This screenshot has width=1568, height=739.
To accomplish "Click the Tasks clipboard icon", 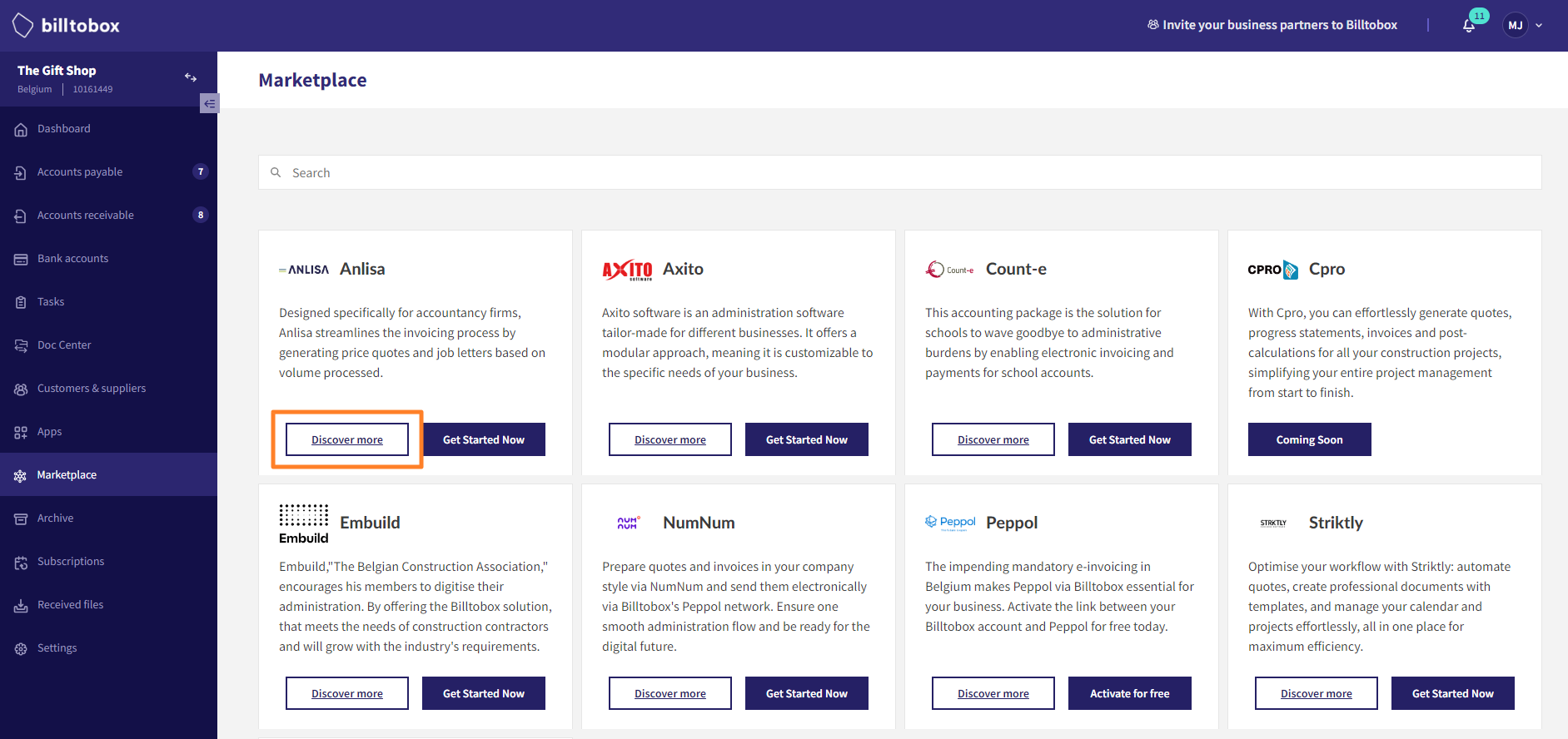I will click(21, 302).
